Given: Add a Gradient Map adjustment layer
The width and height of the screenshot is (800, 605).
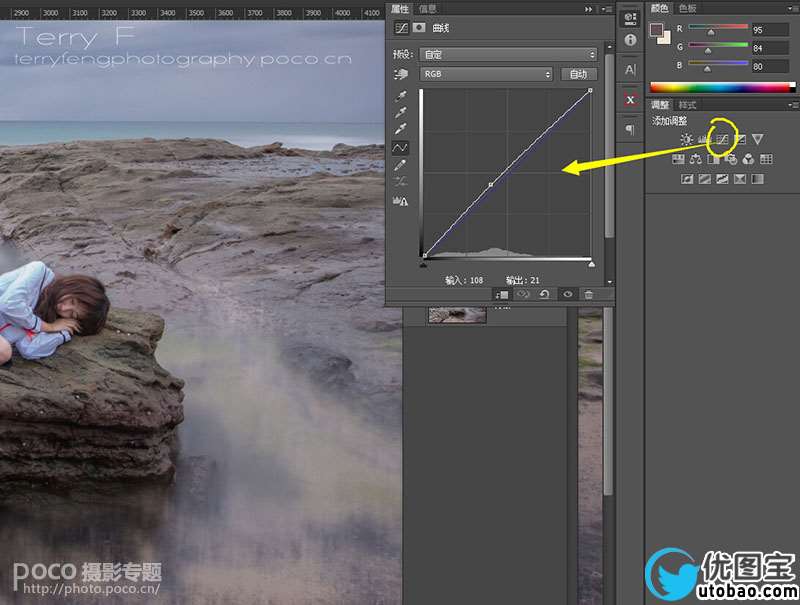Looking at the screenshot, I should [x=758, y=179].
